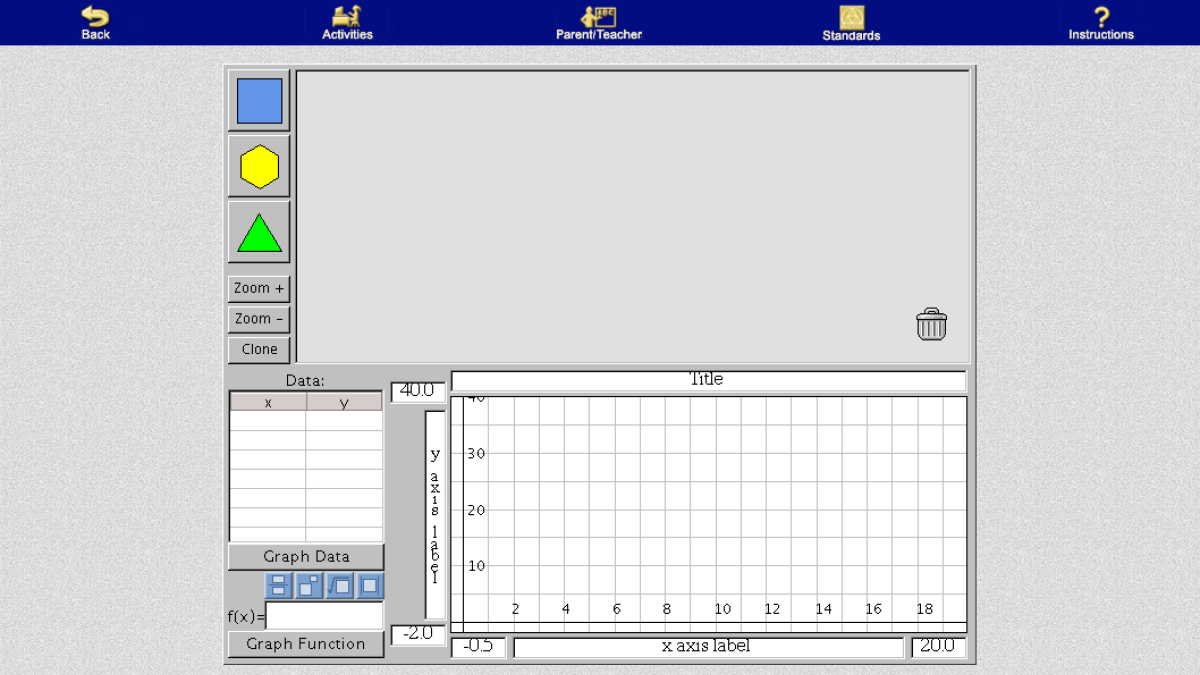Screen dimensions: 1200x675
Task: Click Zoom – to zoom out
Action: 258,318
